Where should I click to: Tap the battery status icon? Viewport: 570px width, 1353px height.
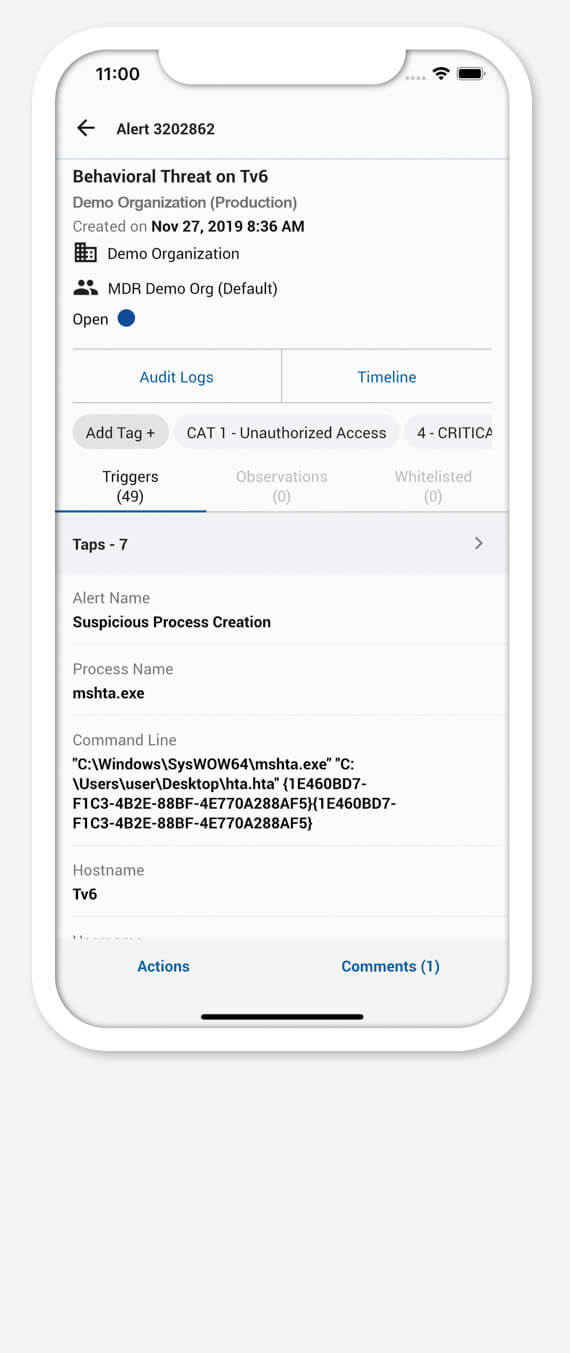[470, 74]
